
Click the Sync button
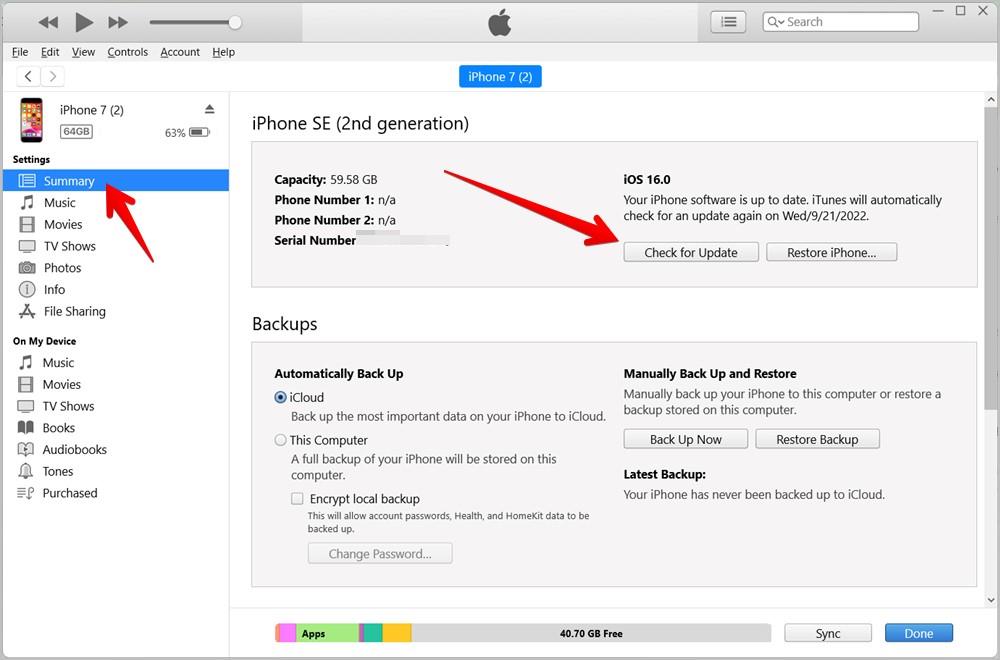(828, 633)
